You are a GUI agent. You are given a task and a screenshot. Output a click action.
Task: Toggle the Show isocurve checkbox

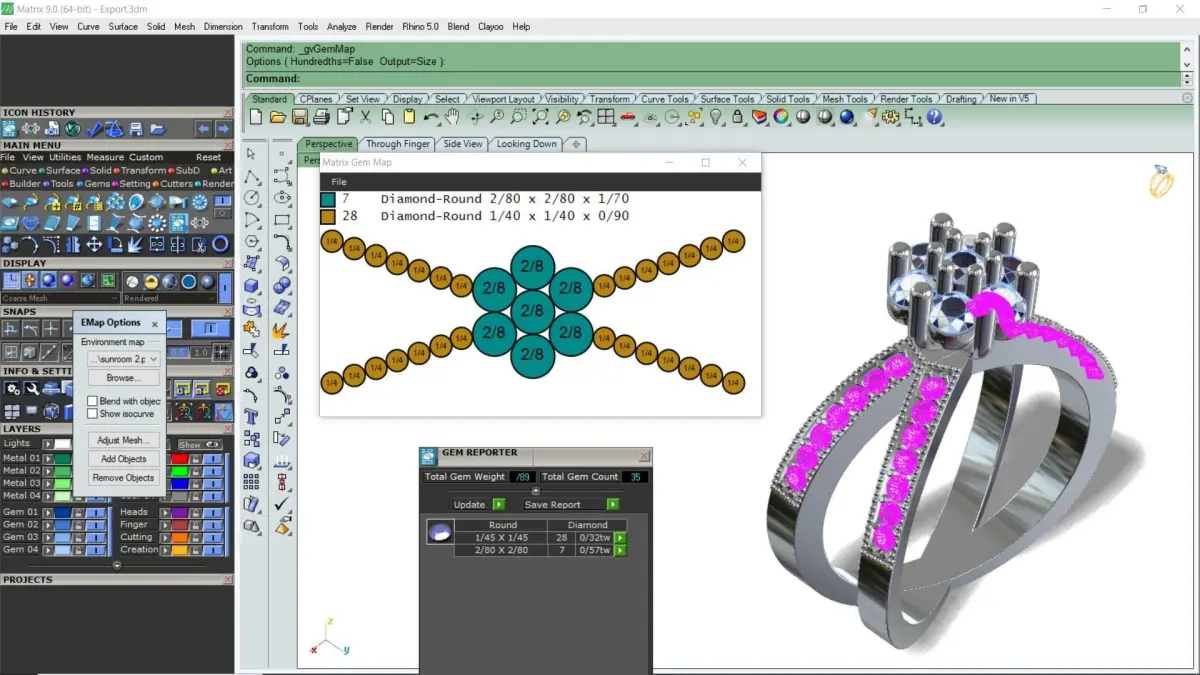tap(92, 414)
